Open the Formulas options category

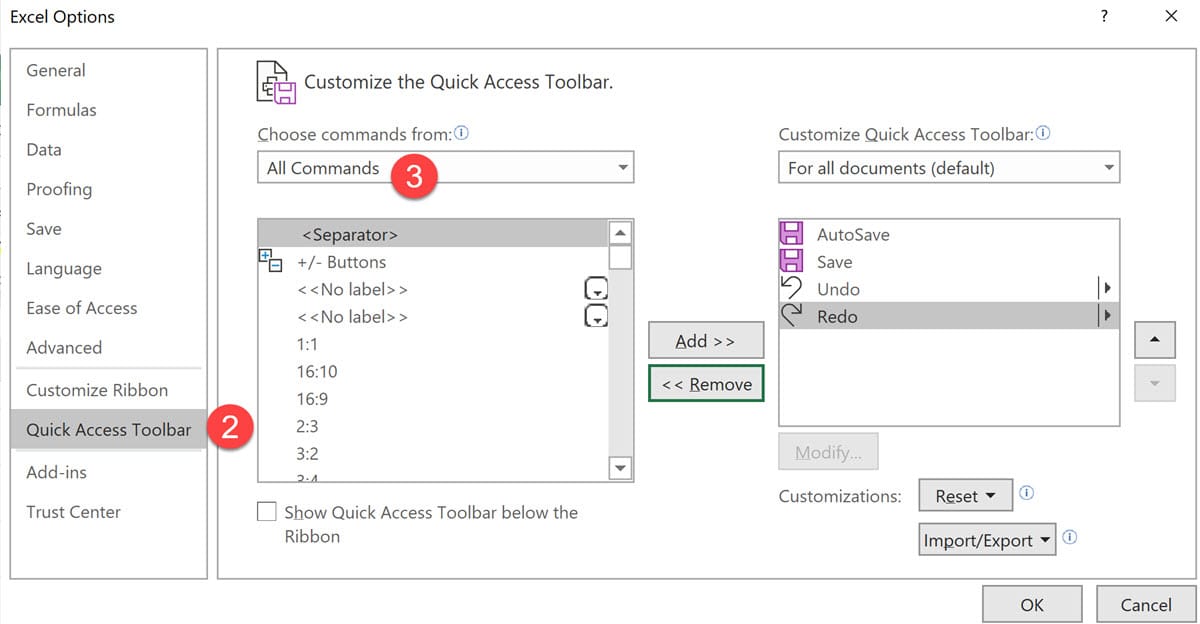pos(61,110)
